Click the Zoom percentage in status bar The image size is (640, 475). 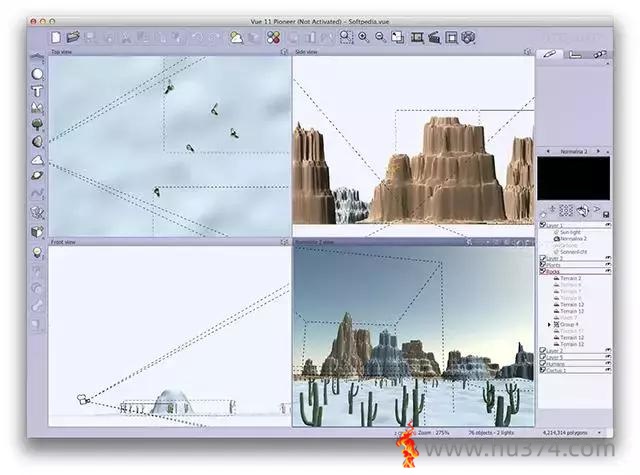[x=433, y=432]
